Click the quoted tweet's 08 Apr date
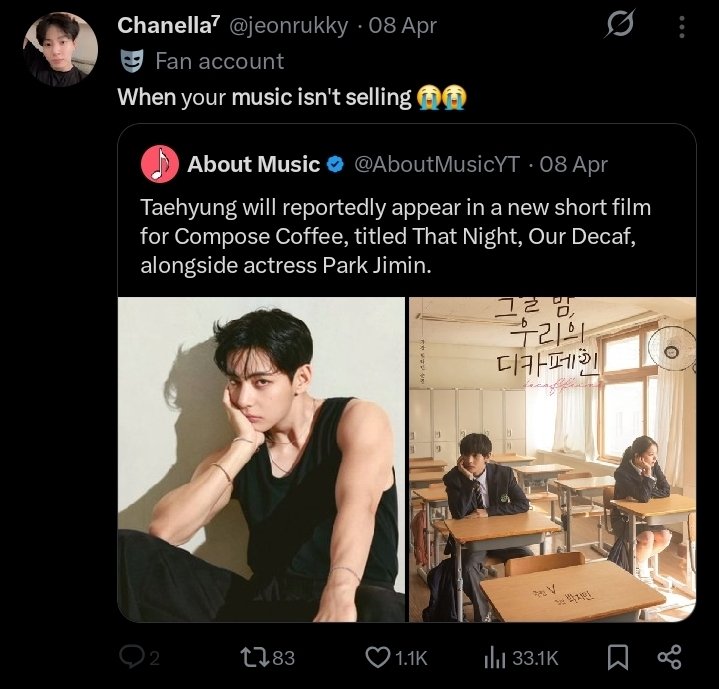 (x=573, y=164)
